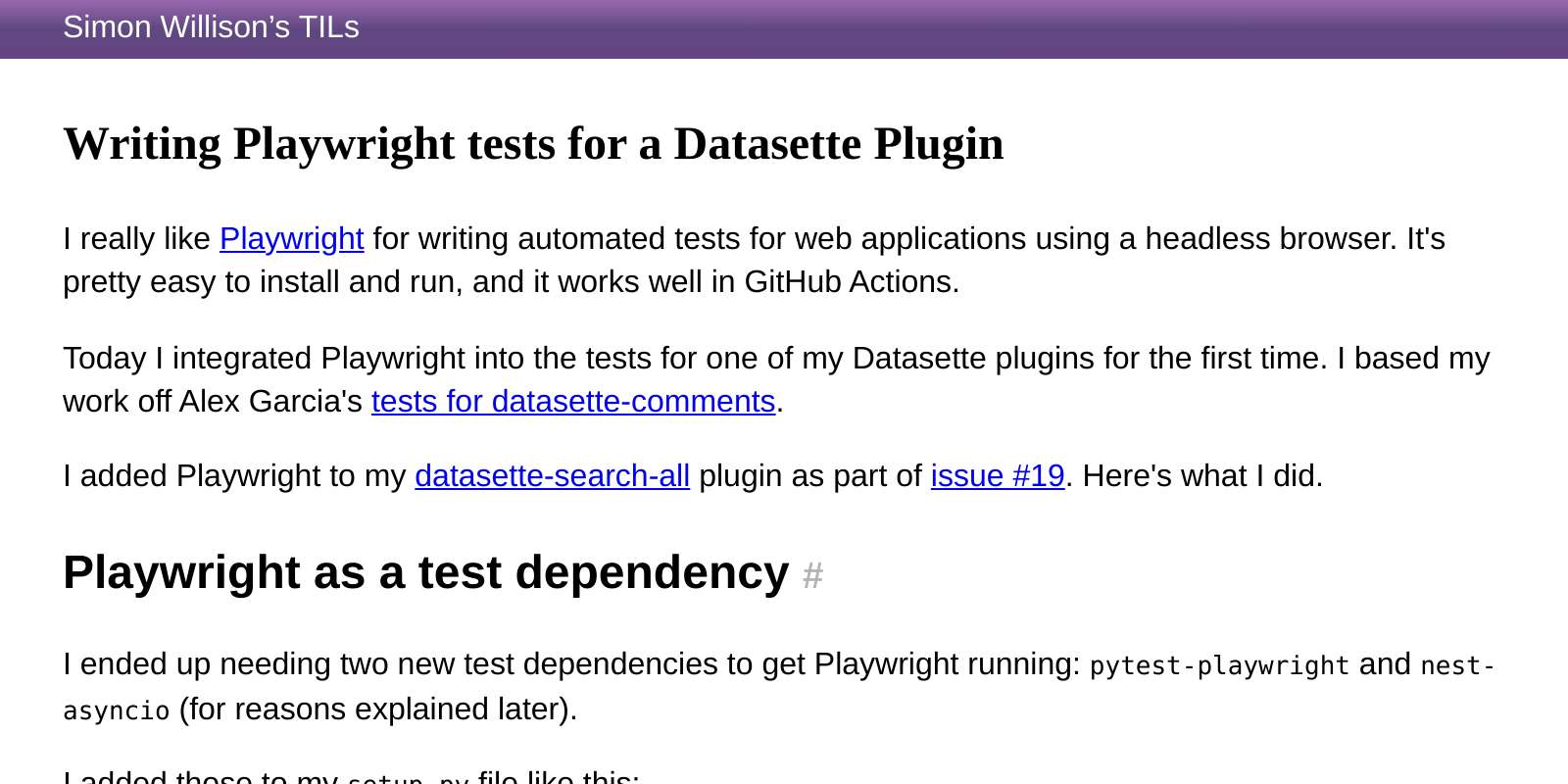Click the Writing Playwright tests page title
The width and height of the screenshot is (1568, 784).
tap(533, 144)
